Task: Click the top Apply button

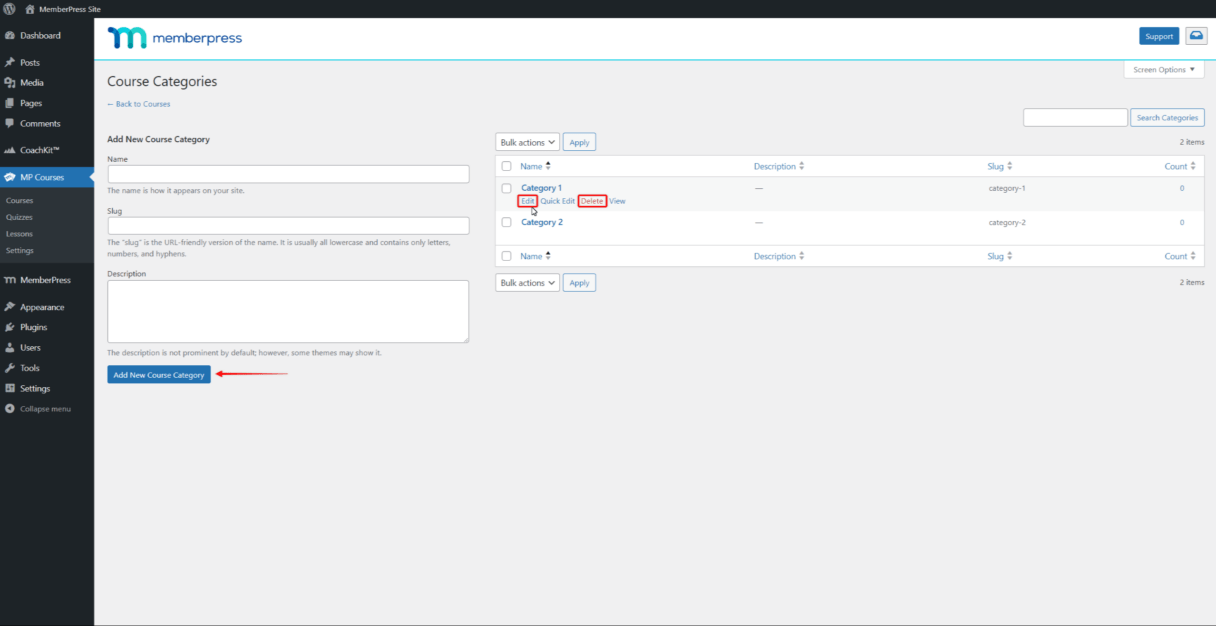Action: pyautogui.click(x=580, y=142)
